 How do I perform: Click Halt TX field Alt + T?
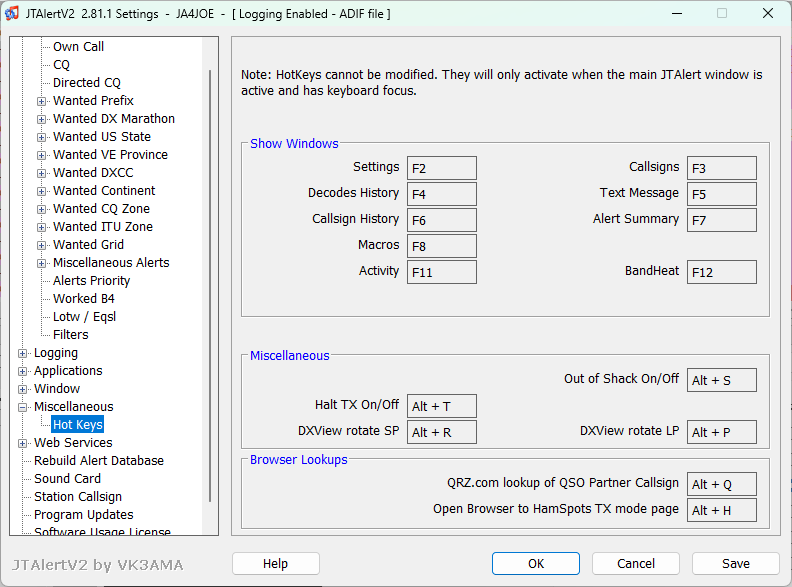click(441, 406)
